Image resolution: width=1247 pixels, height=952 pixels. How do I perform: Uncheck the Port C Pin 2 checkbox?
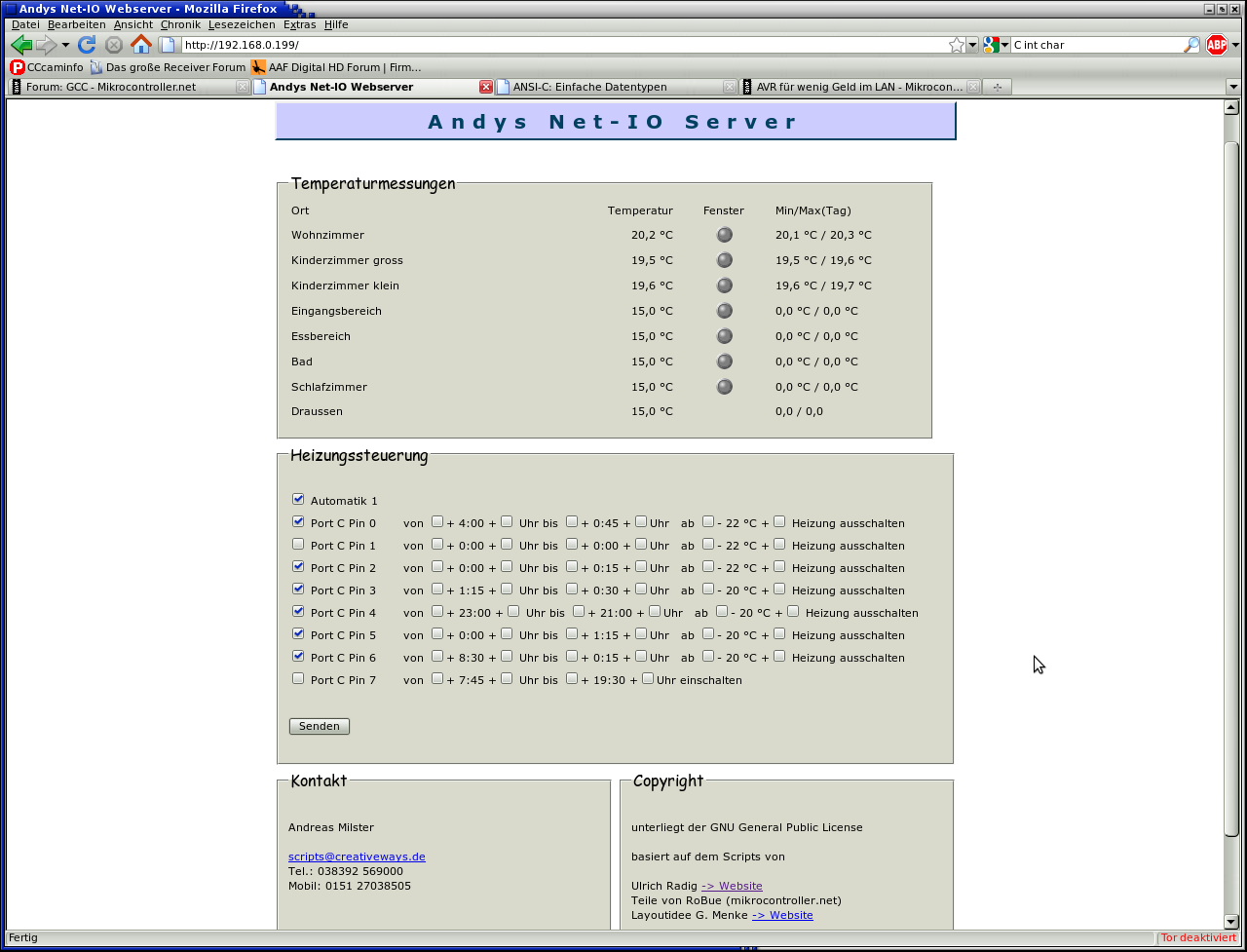coord(298,566)
